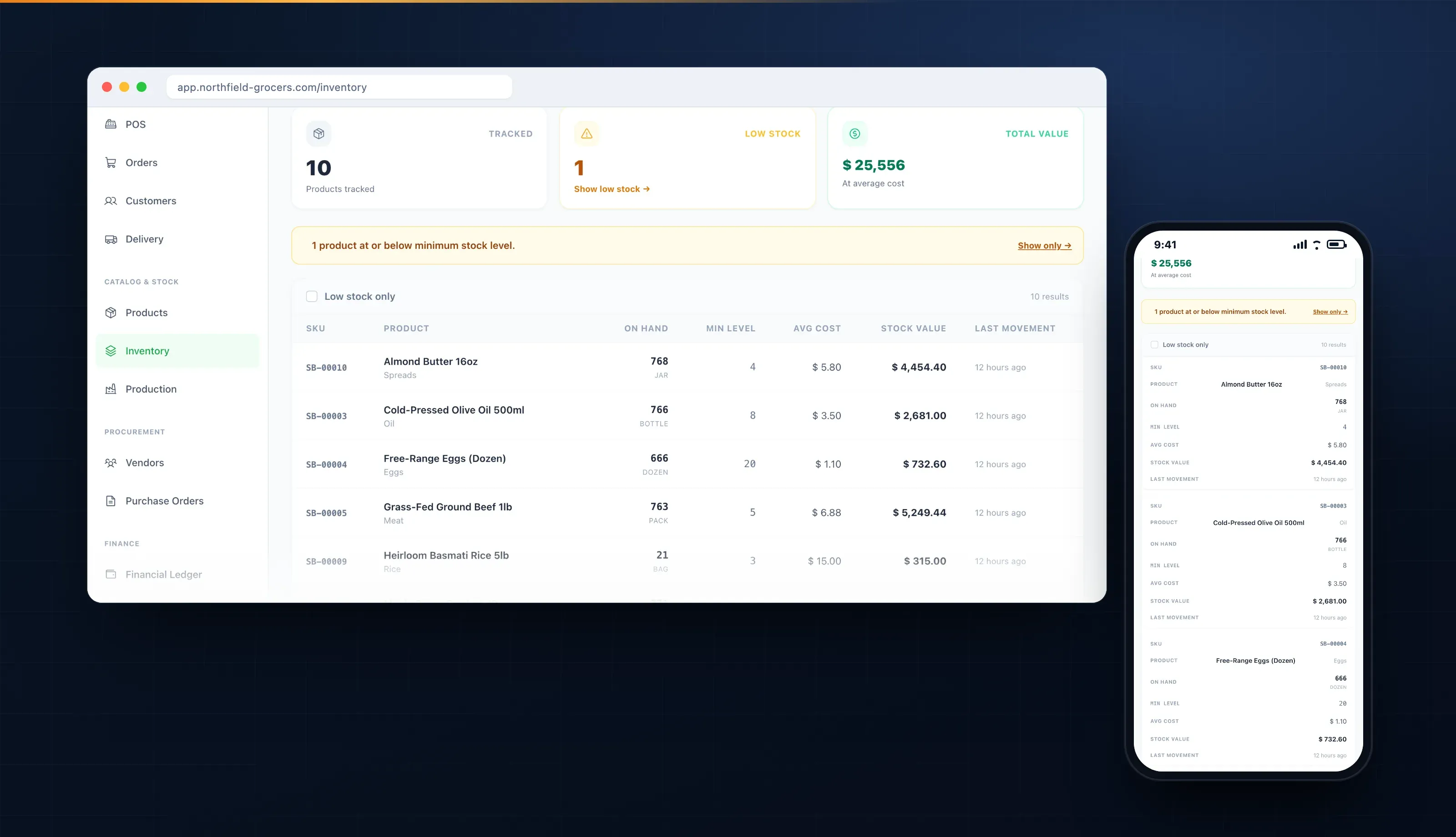Image resolution: width=1456 pixels, height=837 pixels.
Task: Click the Inventory layers icon
Action: pos(111,351)
